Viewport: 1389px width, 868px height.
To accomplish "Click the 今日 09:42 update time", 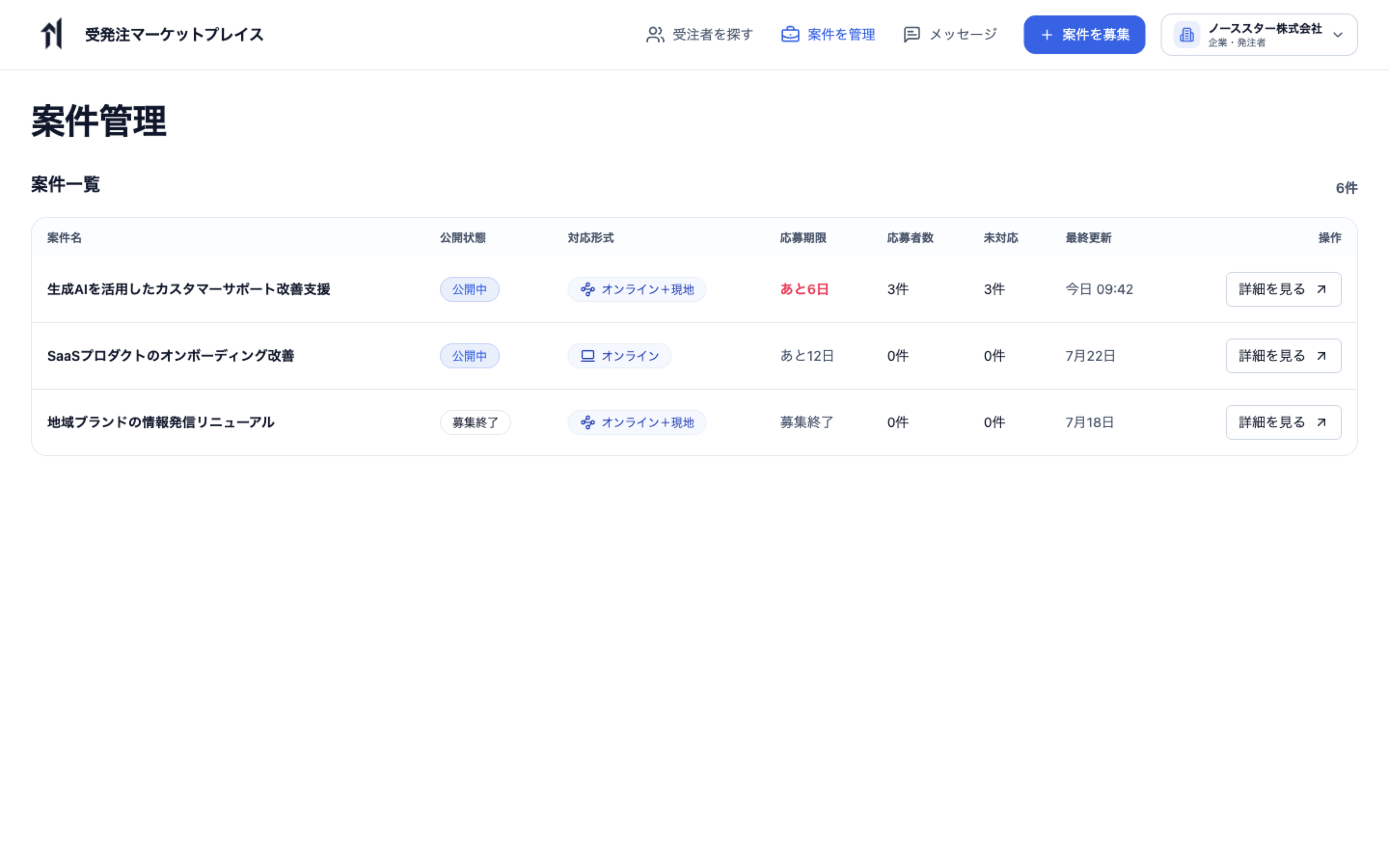I will pos(1099,289).
